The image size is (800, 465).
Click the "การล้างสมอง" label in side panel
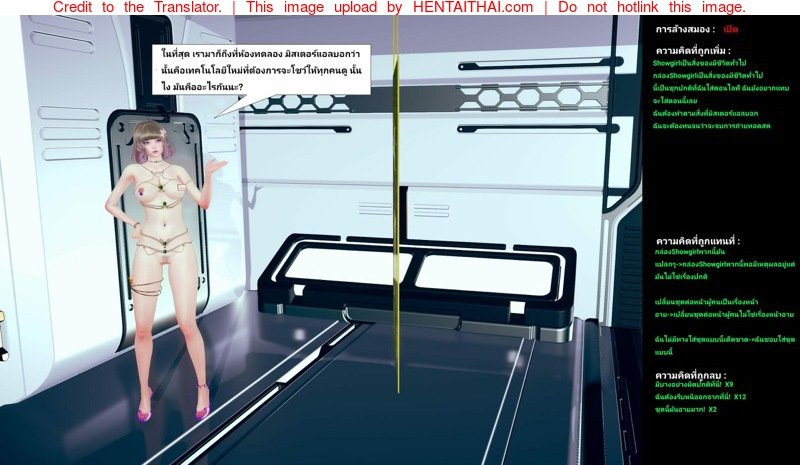(x=683, y=30)
